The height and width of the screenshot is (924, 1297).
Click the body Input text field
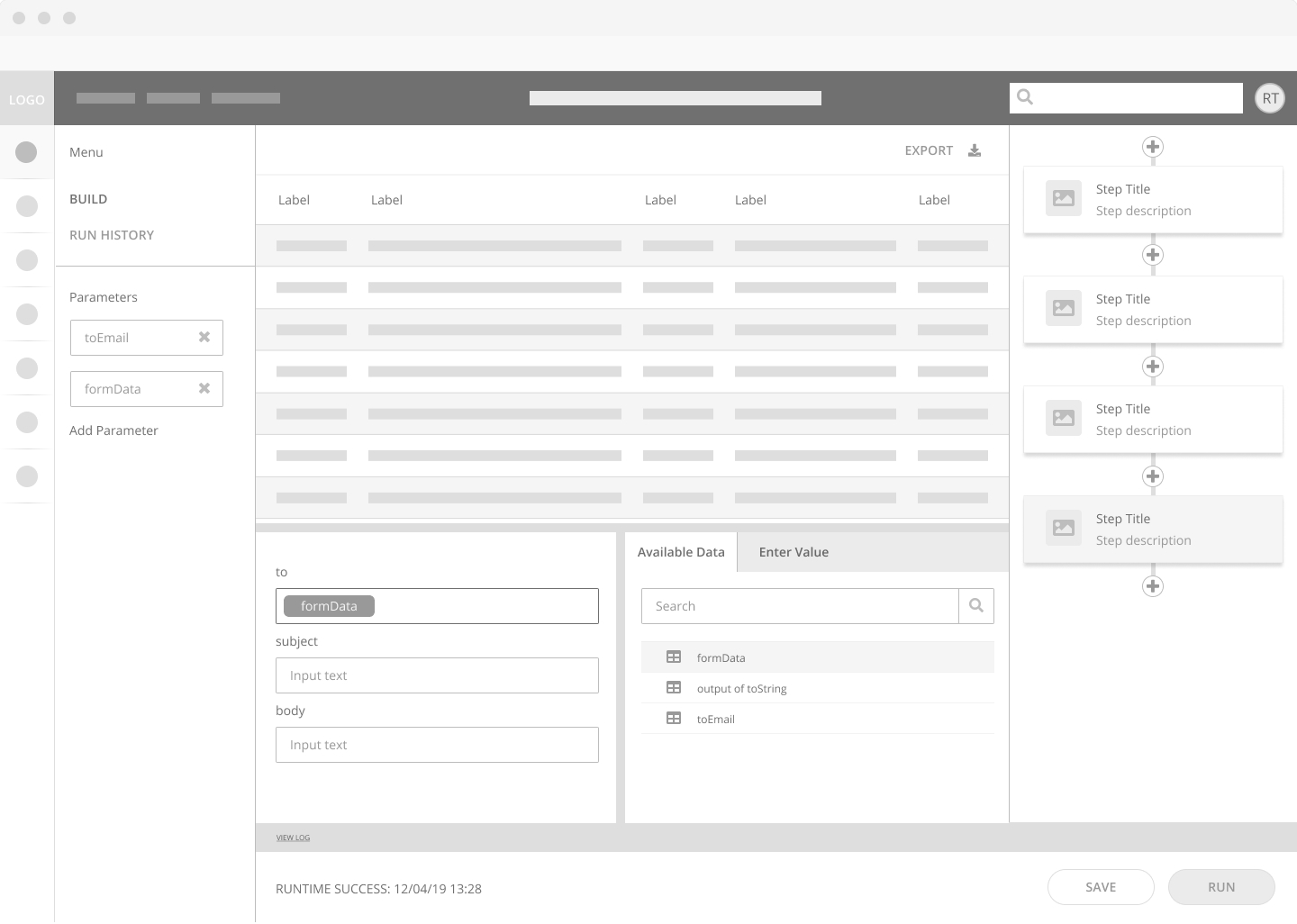[437, 745]
